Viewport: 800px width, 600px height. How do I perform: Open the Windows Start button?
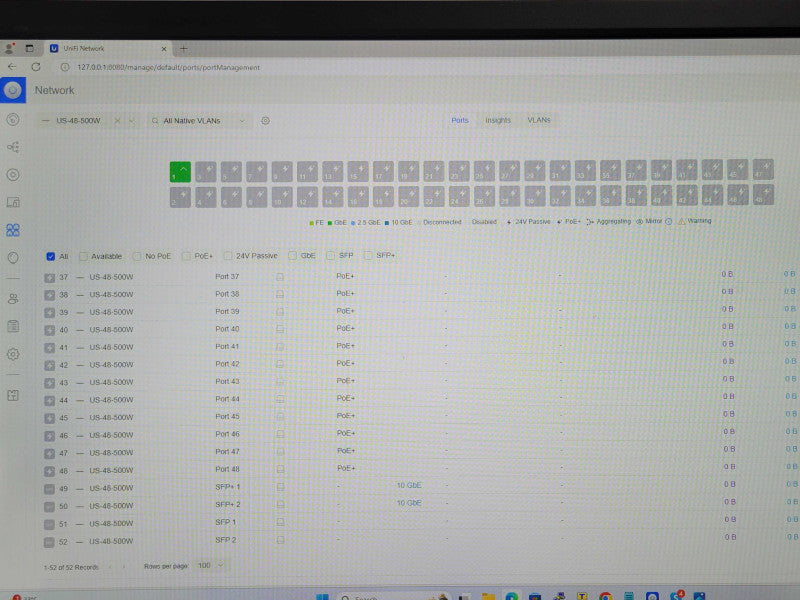click(322, 596)
